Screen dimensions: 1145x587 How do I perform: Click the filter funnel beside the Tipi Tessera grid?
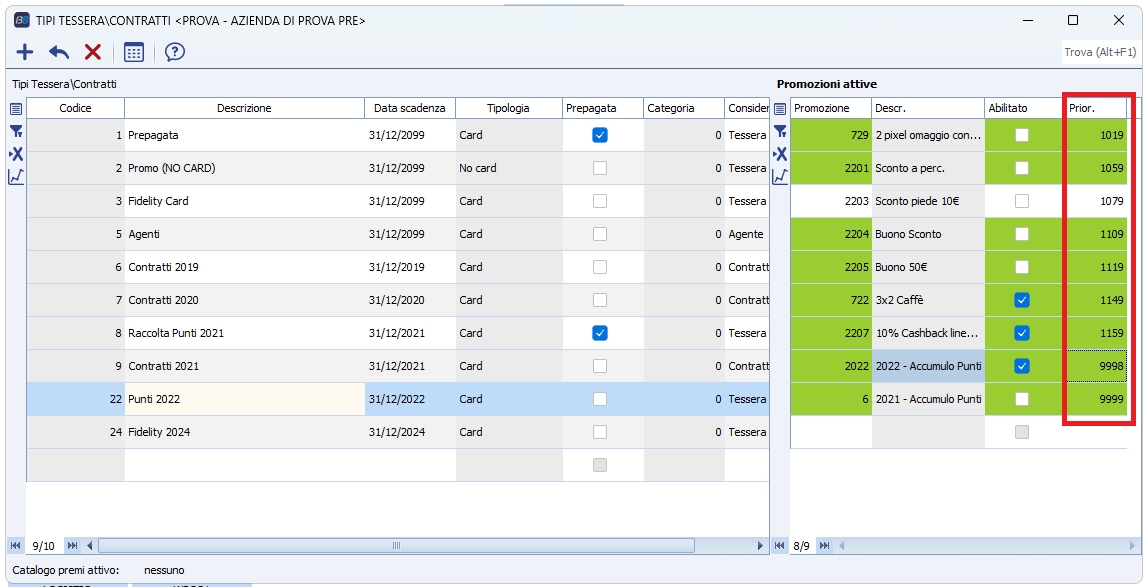pyautogui.click(x=16, y=131)
